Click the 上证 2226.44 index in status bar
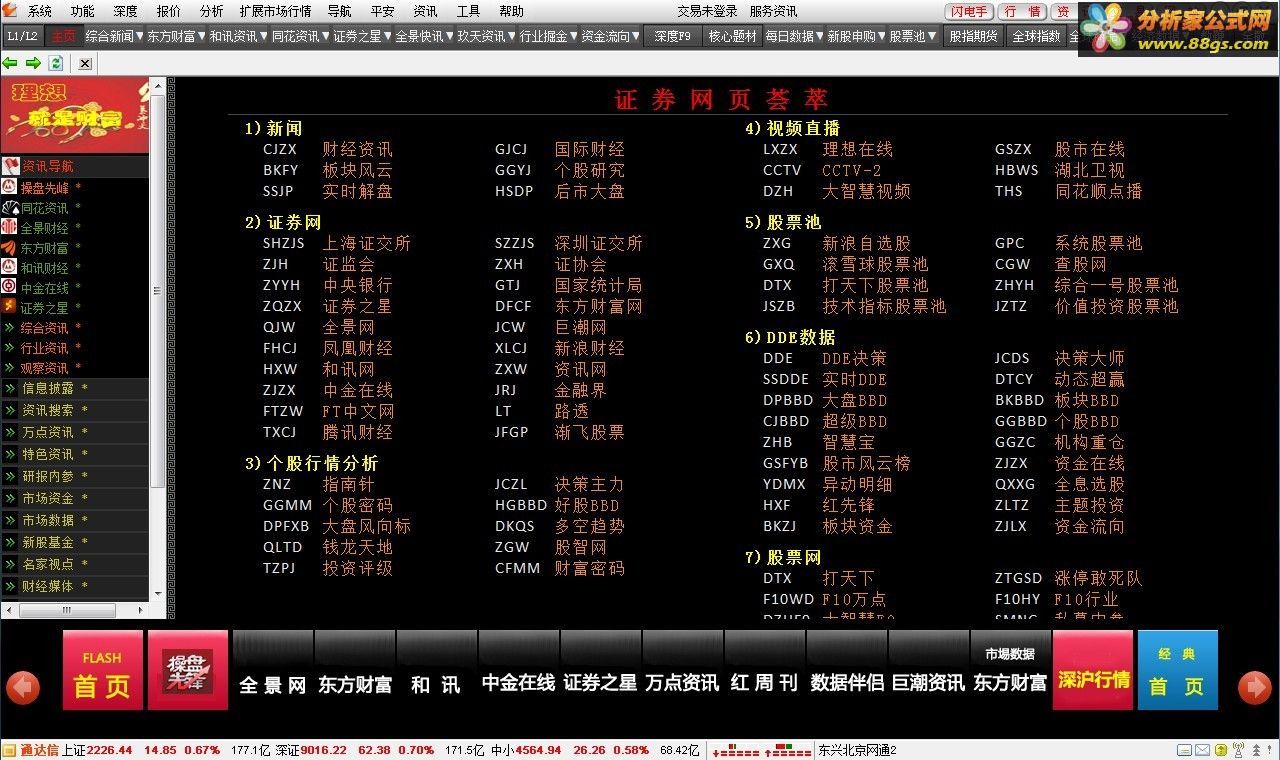The height and width of the screenshot is (760, 1280). coord(97,750)
